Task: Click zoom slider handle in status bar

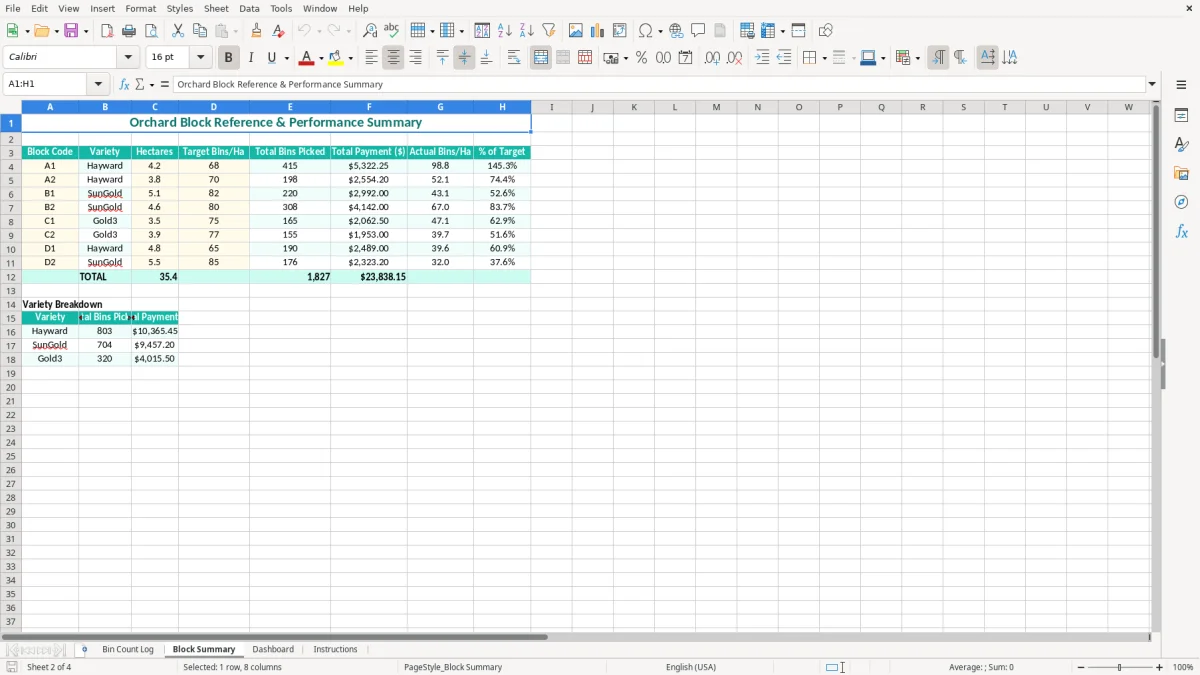Action: (x=1119, y=667)
